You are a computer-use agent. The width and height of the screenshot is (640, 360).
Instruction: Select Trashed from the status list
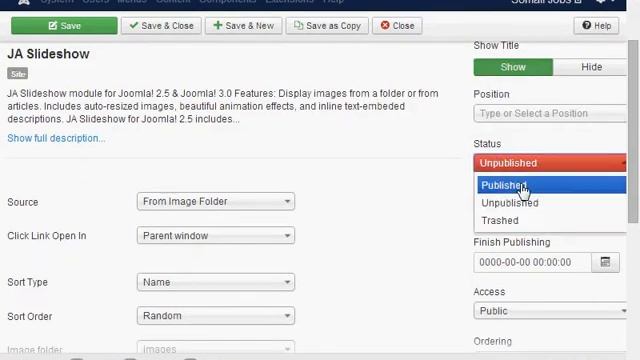coord(551,220)
